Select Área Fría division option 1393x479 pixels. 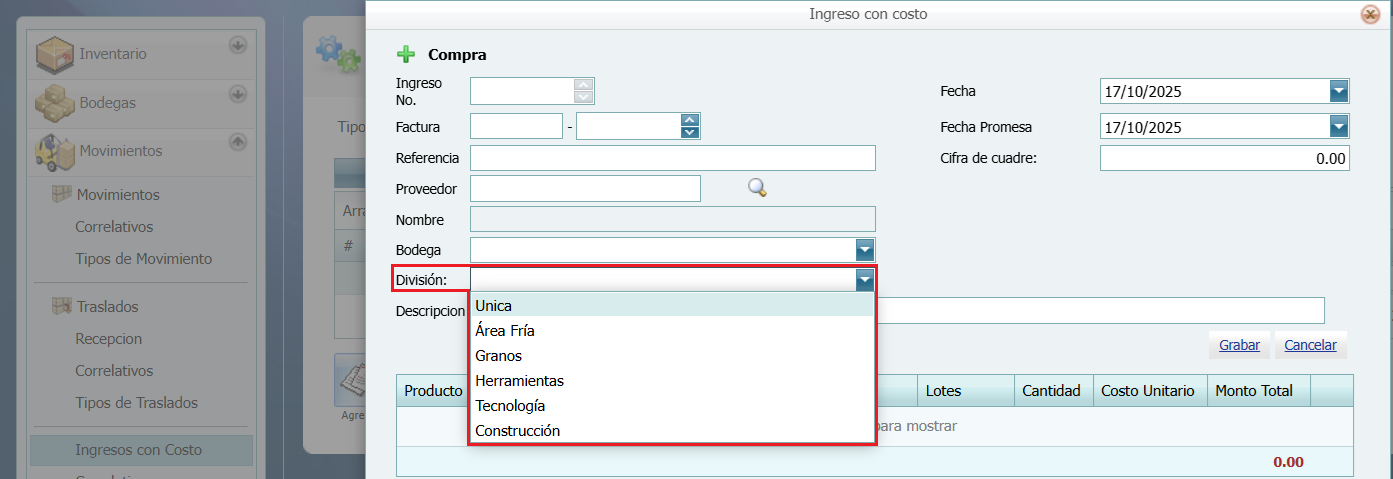tap(671, 331)
